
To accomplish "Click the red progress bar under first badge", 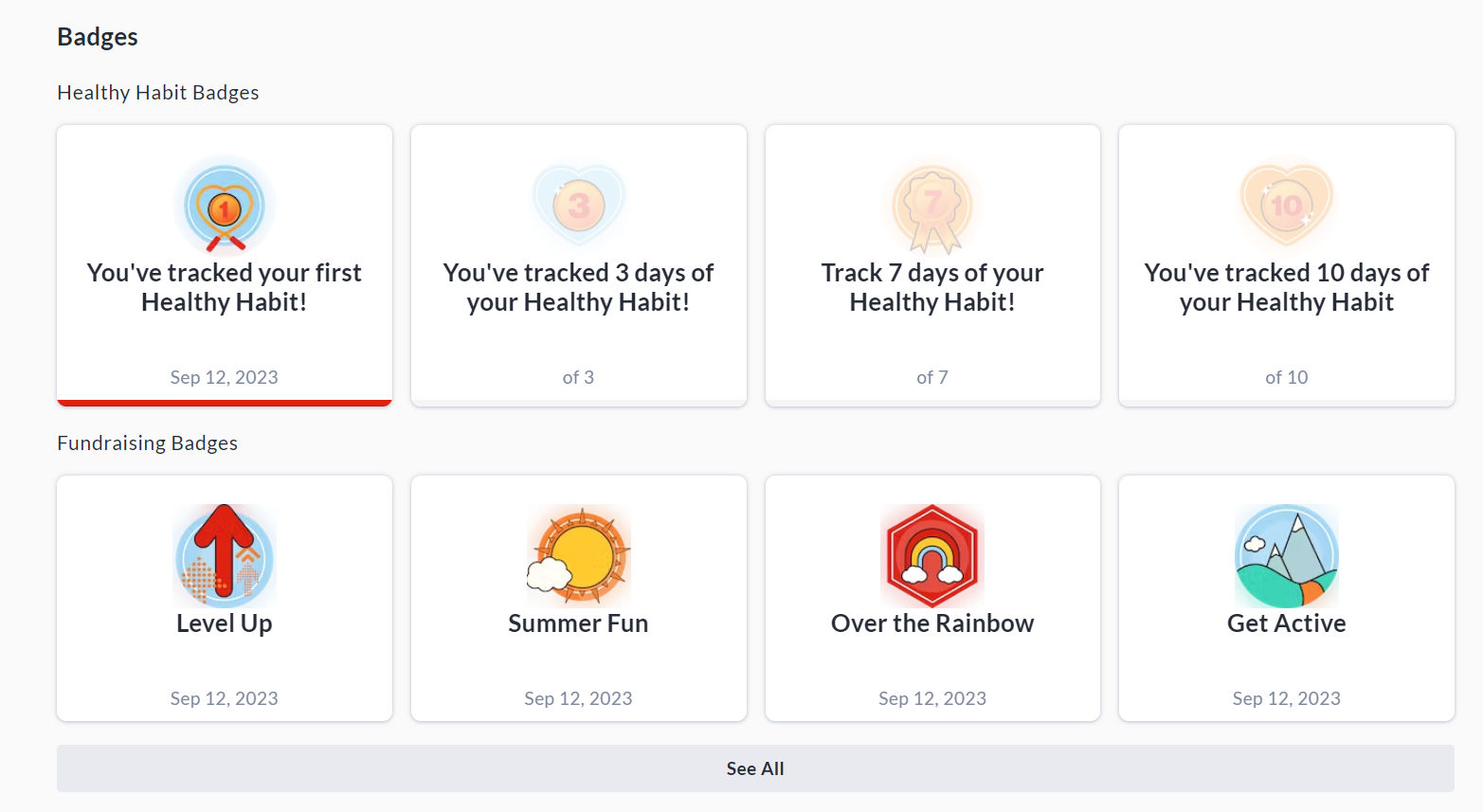I will coord(225,403).
